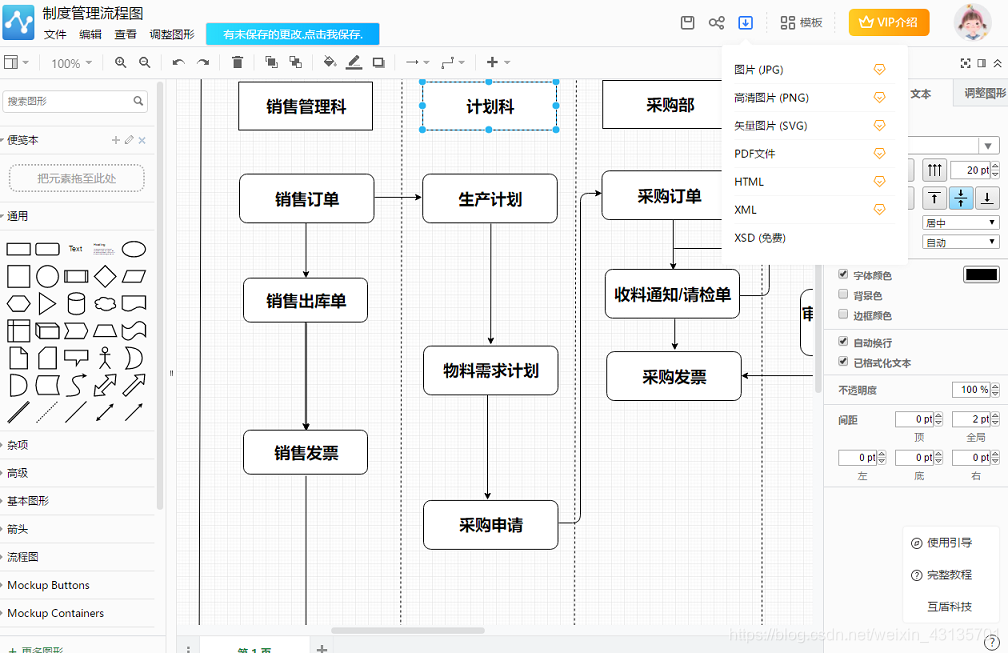Viewport: 1008px width, 653px height.
Task: Enable the 背景色 checkbox
Action: click(843, 293)
